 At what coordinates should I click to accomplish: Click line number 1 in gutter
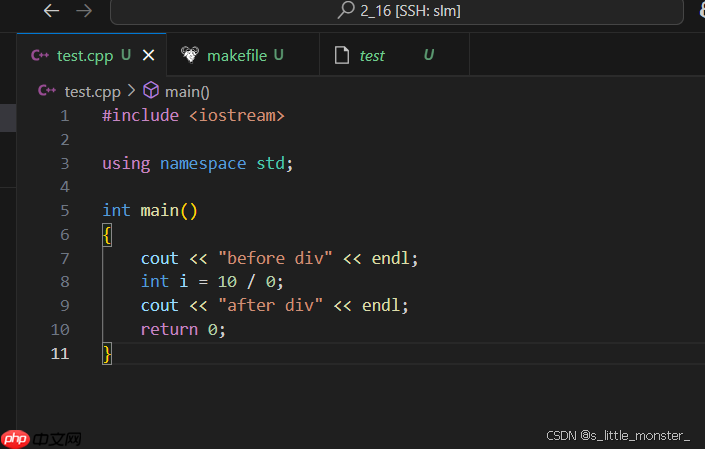pos(65,116)
